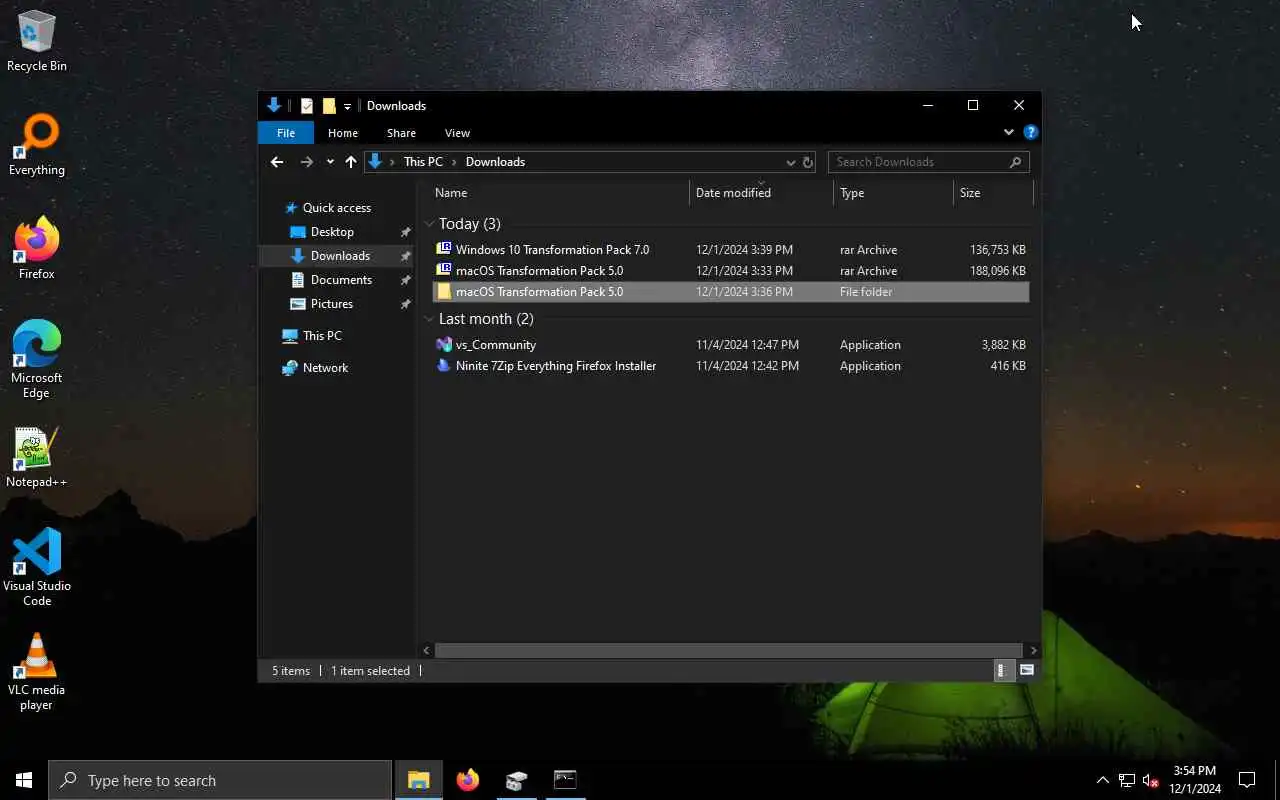
Task: Collapse the Last month (2) group
Action: (429, 319)
